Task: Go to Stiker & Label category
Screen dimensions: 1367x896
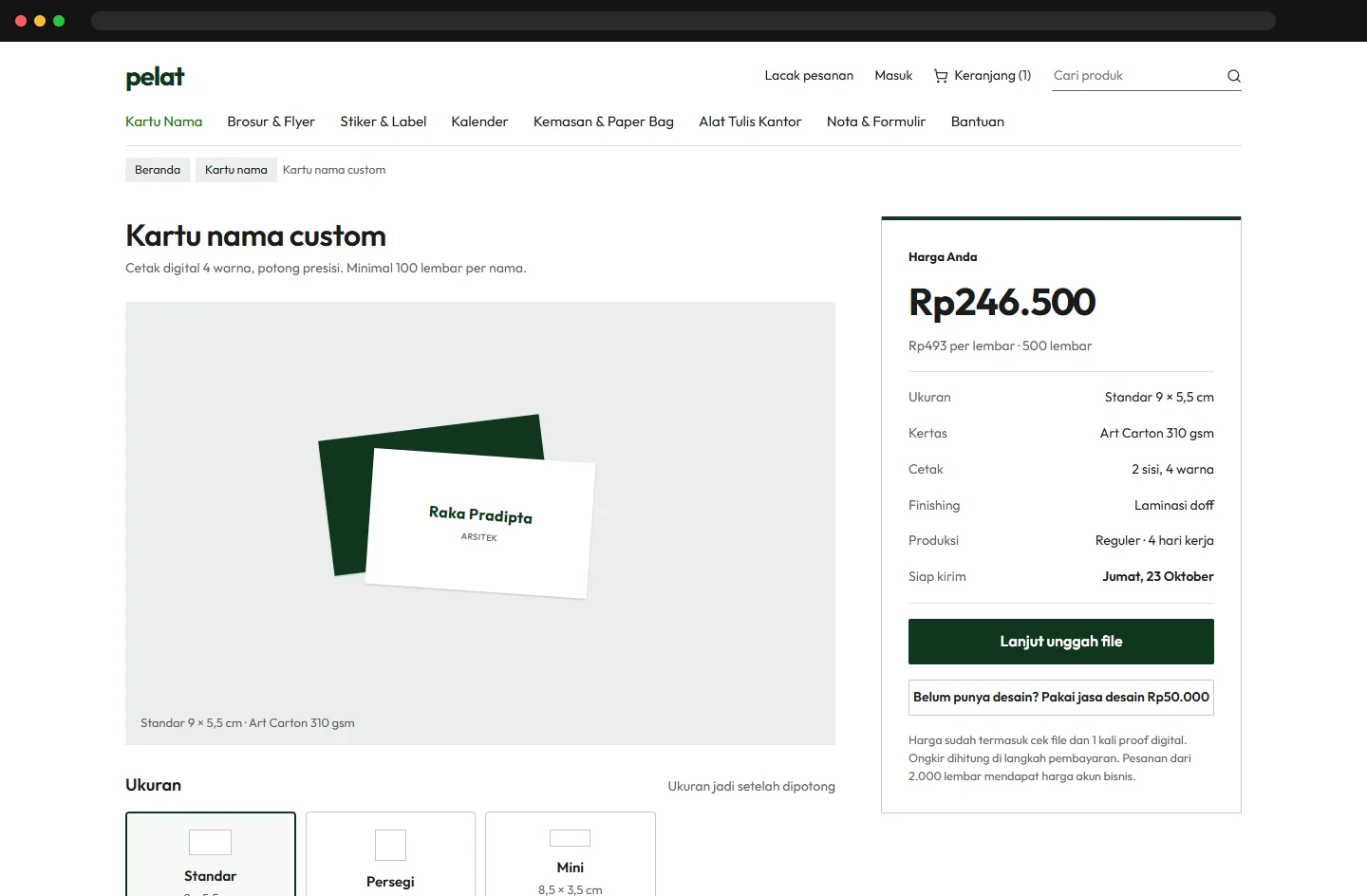Action: coord(384,121)
